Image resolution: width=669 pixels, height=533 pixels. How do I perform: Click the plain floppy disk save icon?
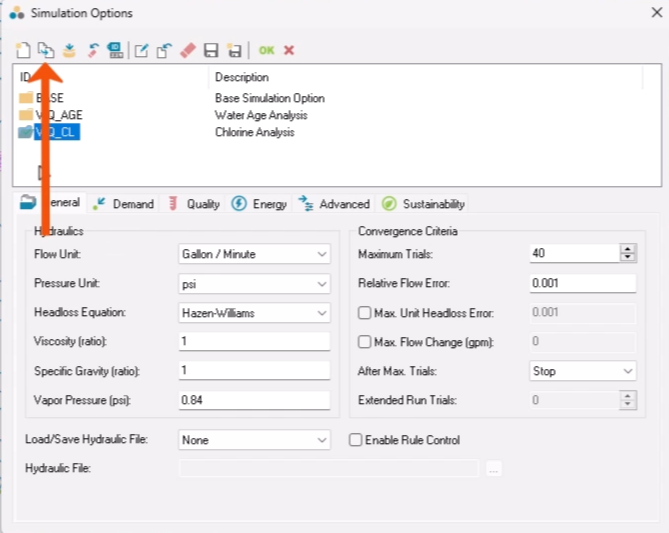click(211, 50)
